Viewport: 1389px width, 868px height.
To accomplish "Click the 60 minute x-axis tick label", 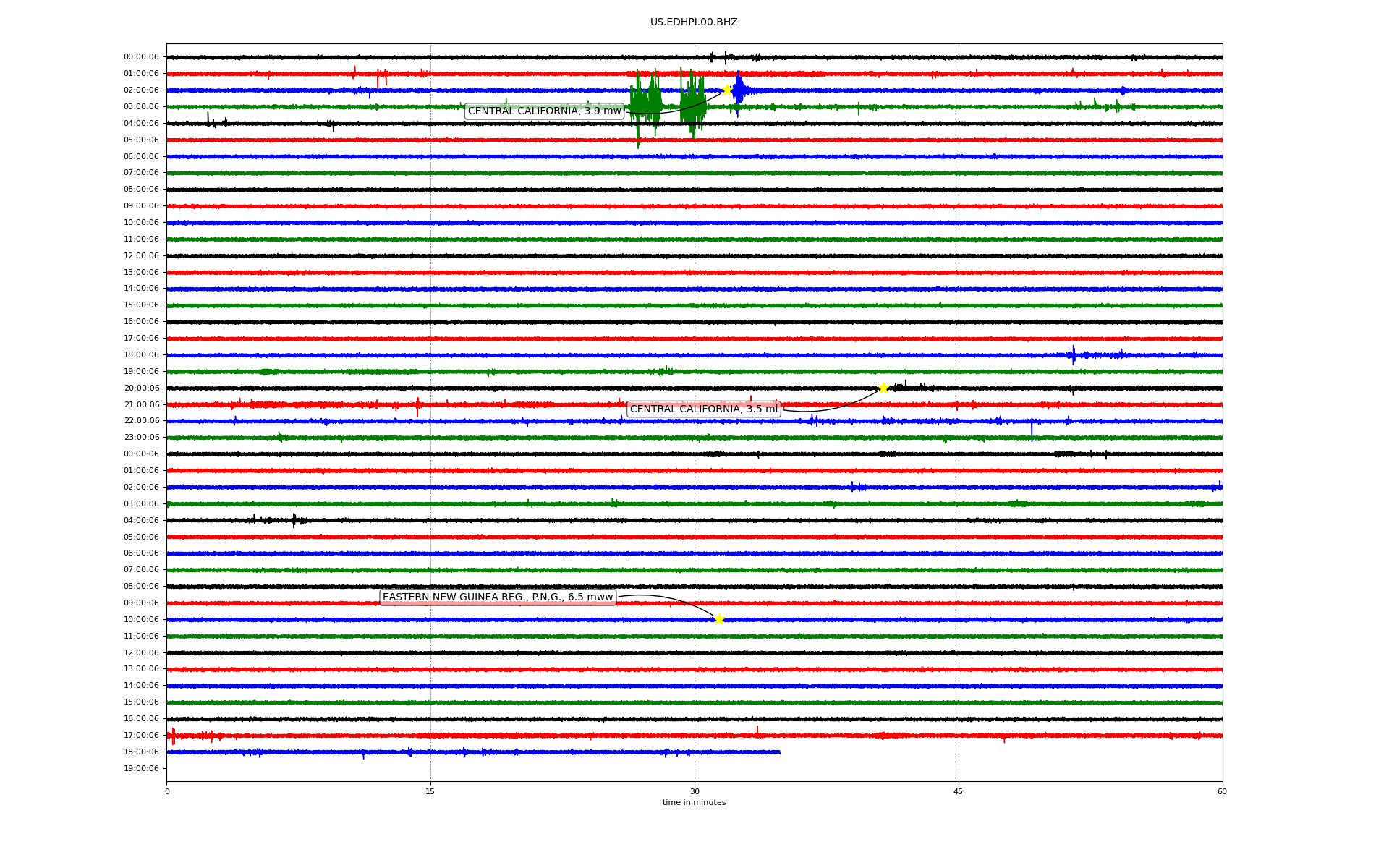I will click(x=1222, y=791).
